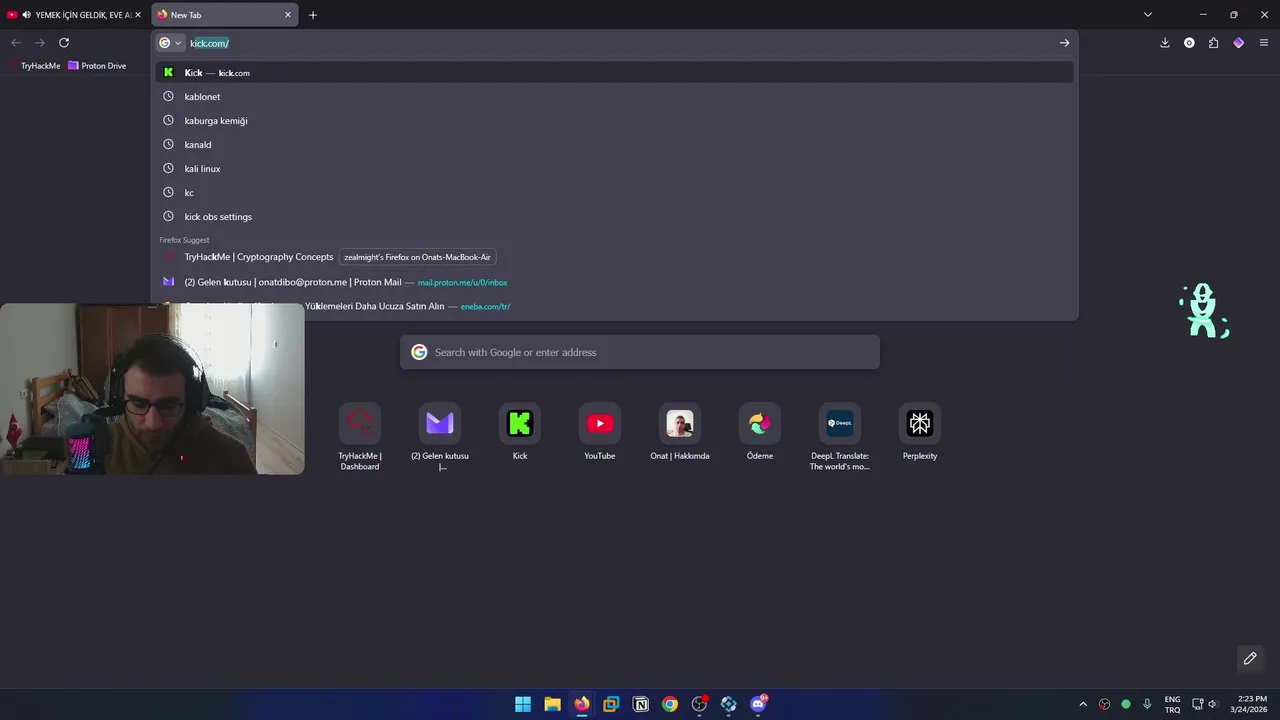The image size is (1280, 720).
Task: Open the Downloads panel in toolbar
Action: (1164, 43)
